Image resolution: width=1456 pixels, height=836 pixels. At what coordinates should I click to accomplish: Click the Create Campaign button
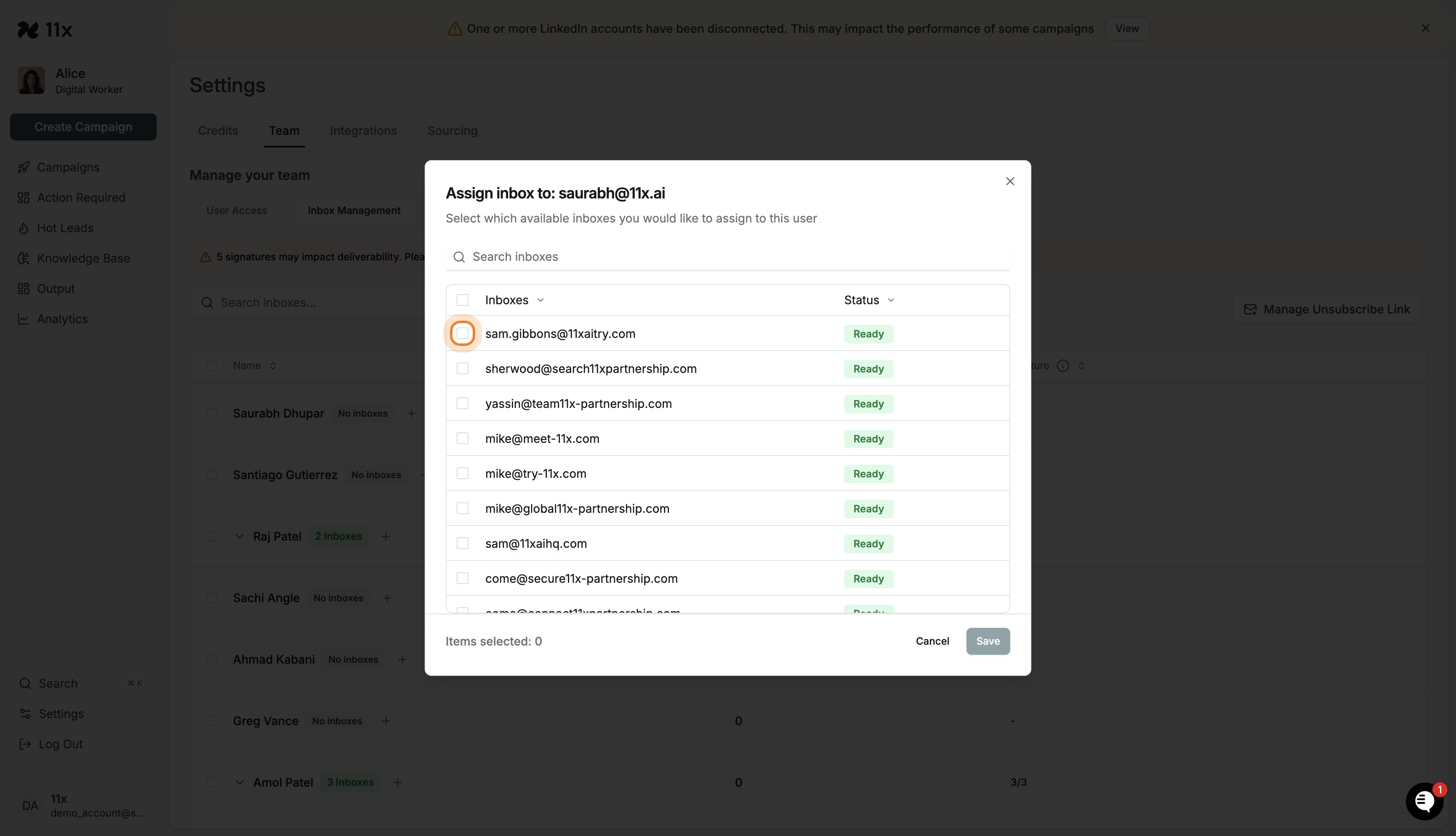pyautogui.click(x=83, y=127)
